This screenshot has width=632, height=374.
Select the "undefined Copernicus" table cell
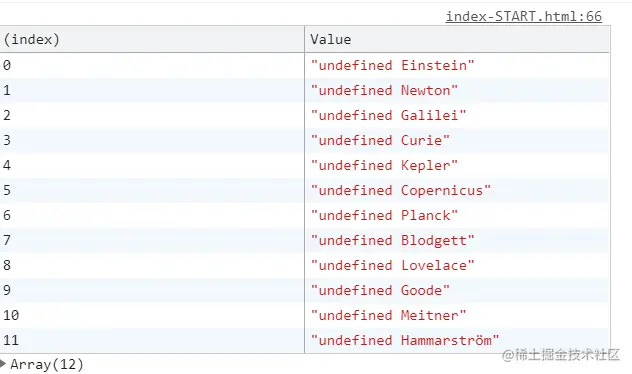[x=457, y=190]
